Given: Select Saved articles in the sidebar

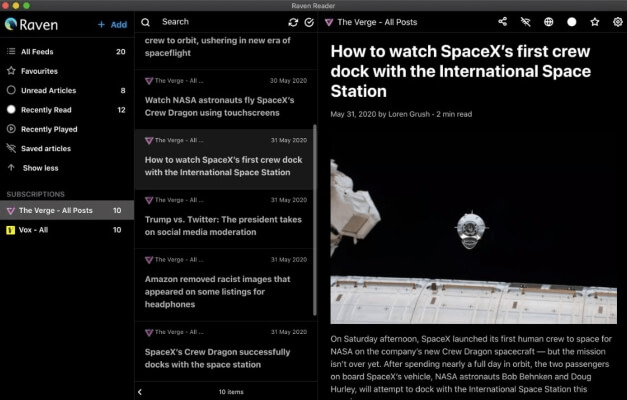Looking at the screenshot, I should tap(67, 148).
